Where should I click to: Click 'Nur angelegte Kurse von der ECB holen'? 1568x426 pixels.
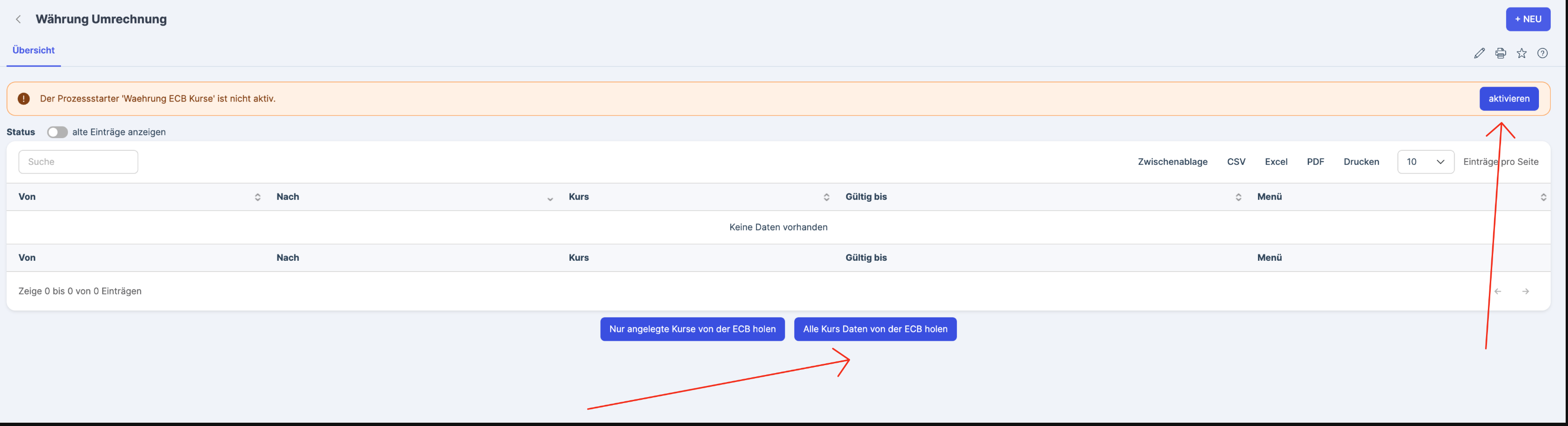click(x=692, y=329)
